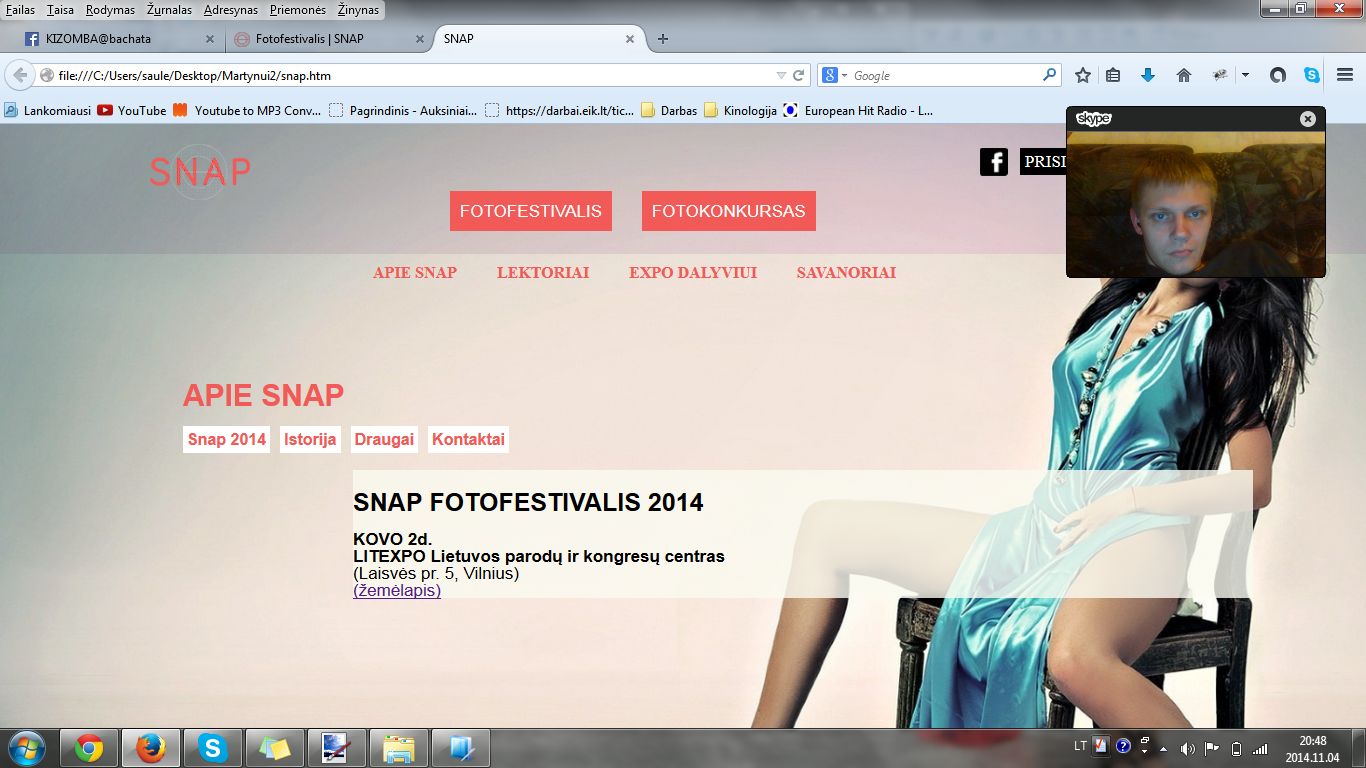Click the FOTOFESTIVALIS button

[x=531, y=211]
